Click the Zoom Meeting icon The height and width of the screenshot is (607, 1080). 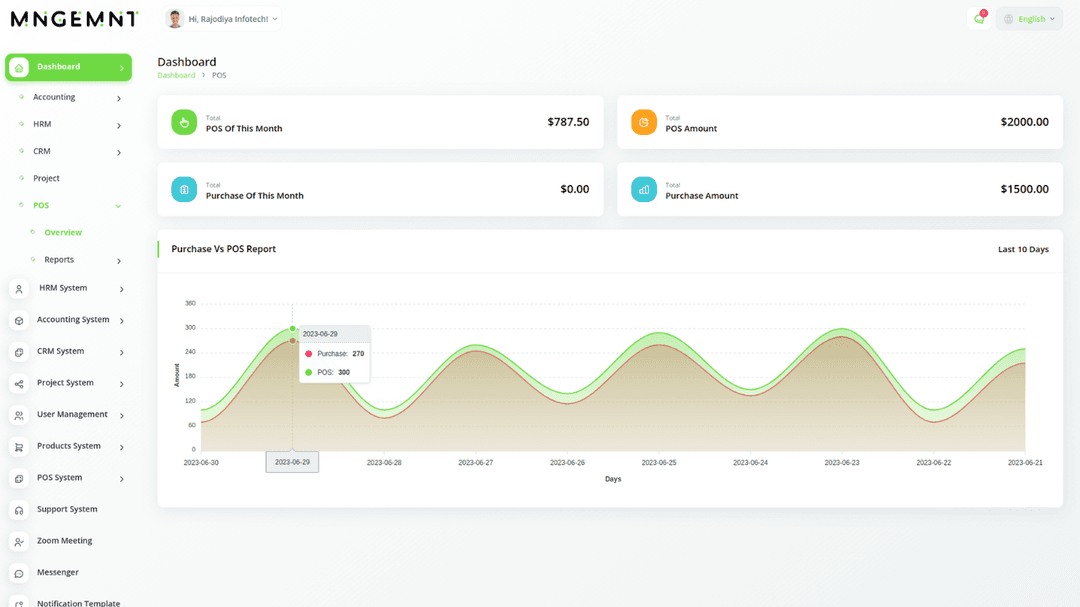(19, 542)
